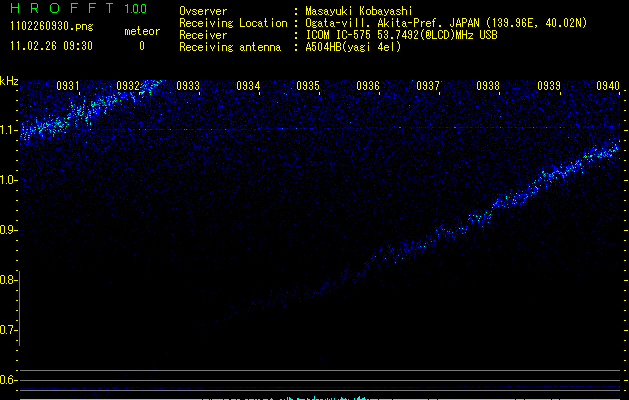
Task: Click the observer name Masayuki Kobayashi
Action: (359, 11)
